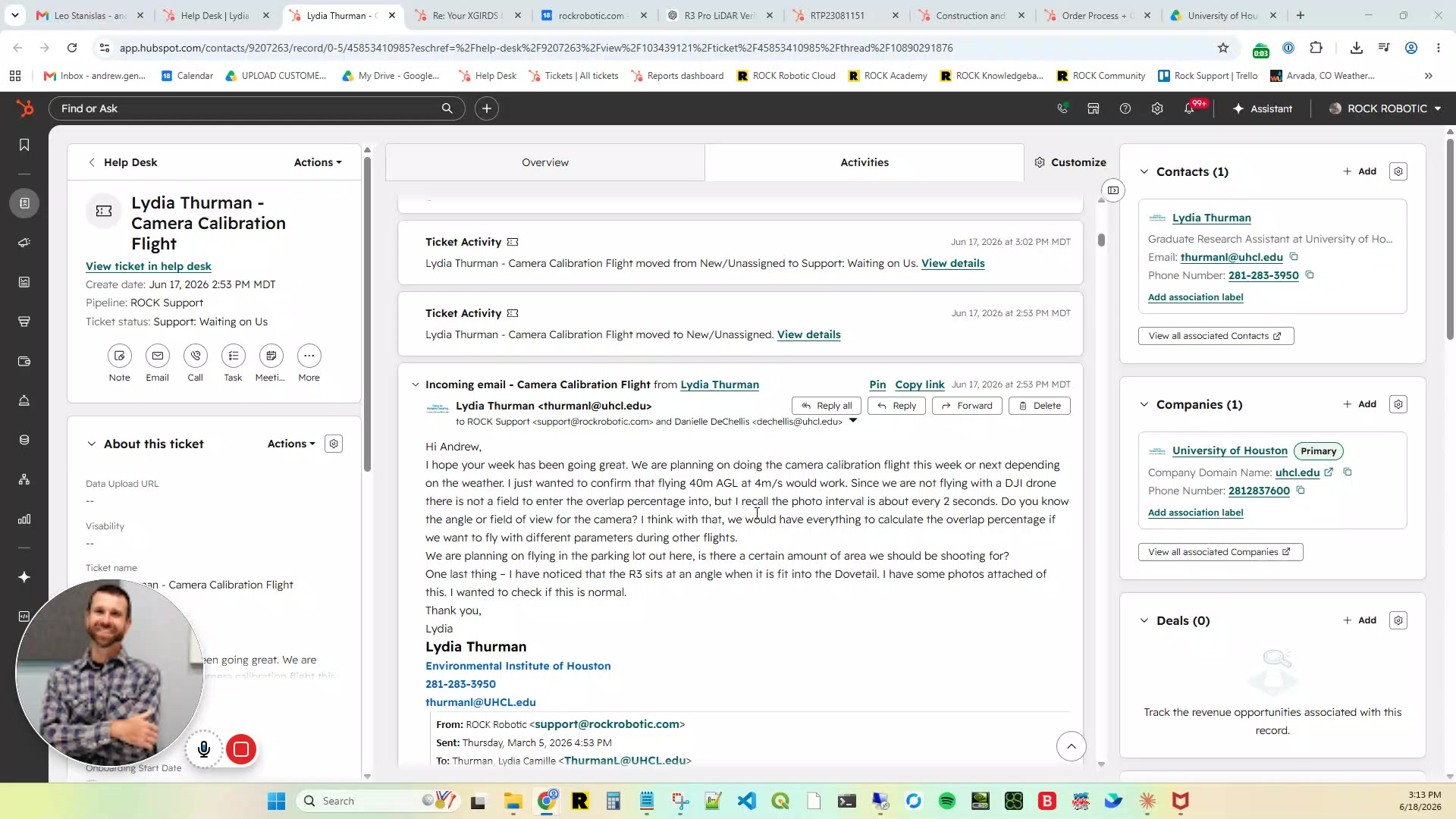Click the collapse side panel icon
The width and height of the screenshot is (1456, 819).
point(1113,190)
